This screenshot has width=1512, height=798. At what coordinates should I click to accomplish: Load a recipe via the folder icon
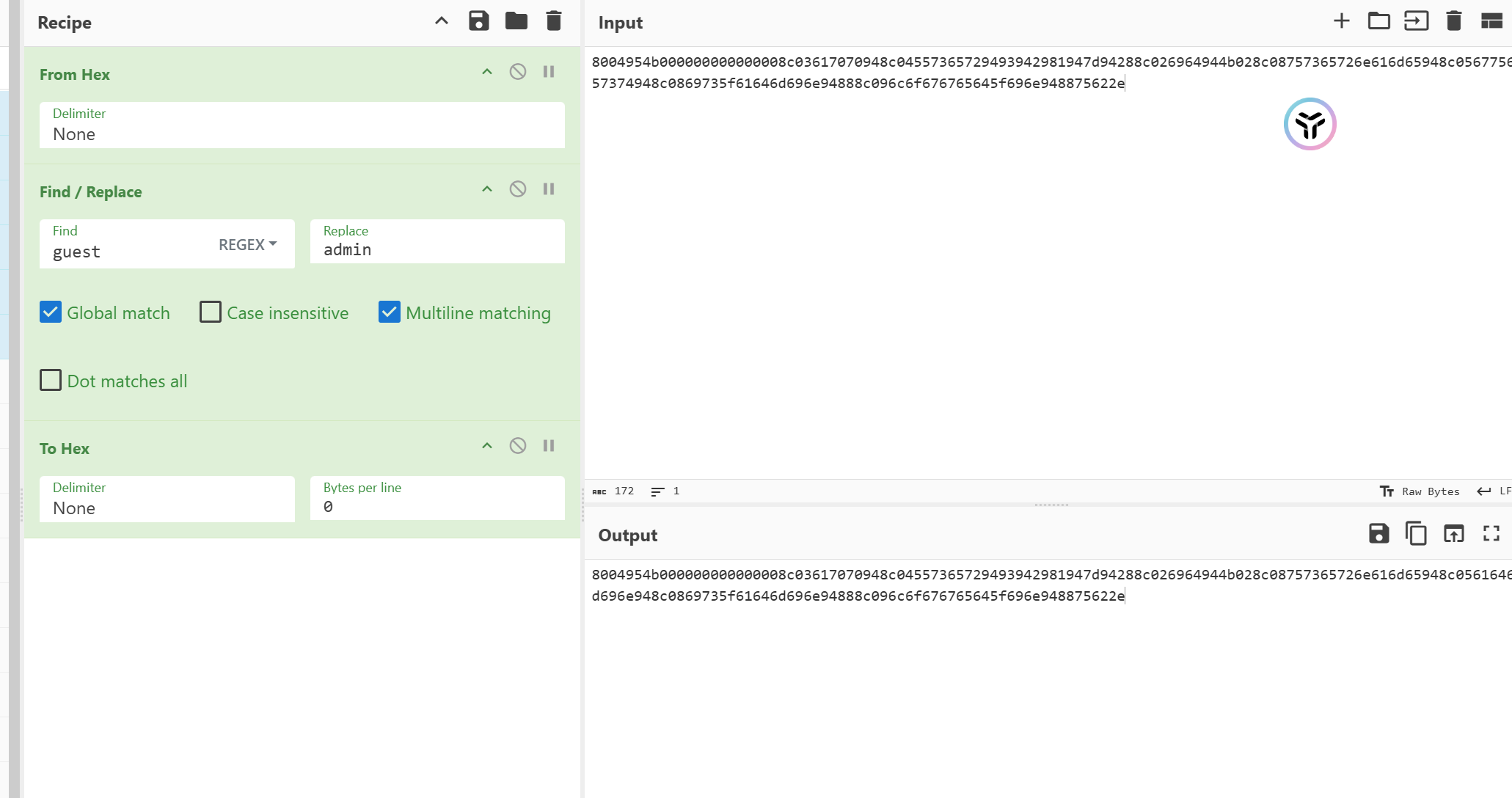pos(516,21)
